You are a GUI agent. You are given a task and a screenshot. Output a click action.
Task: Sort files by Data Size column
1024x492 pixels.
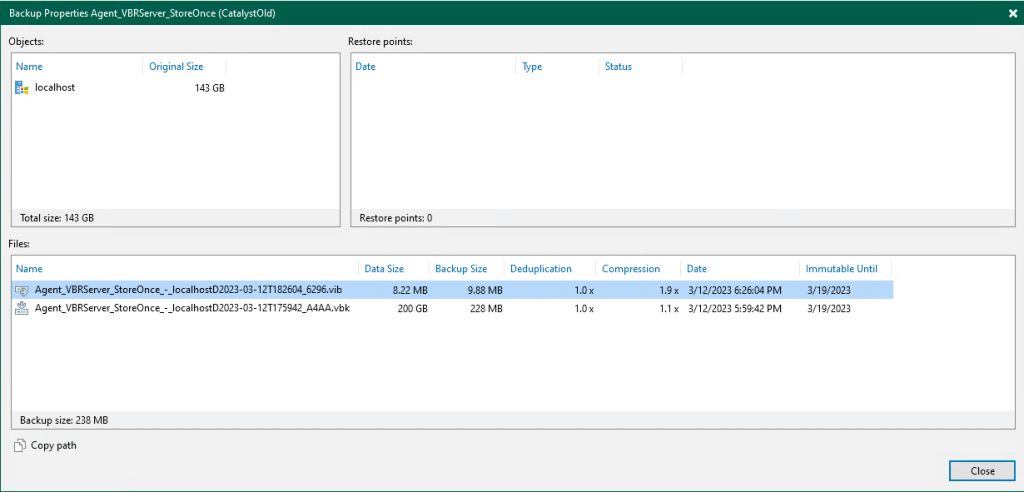click(x=384, y=269)
